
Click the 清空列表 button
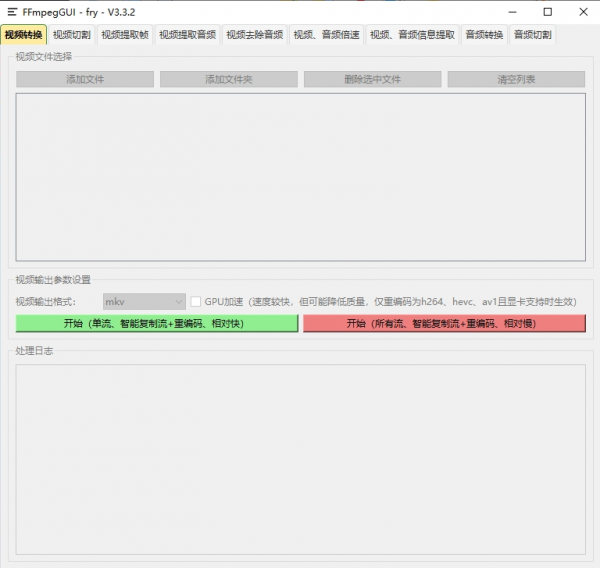[516, 79]
